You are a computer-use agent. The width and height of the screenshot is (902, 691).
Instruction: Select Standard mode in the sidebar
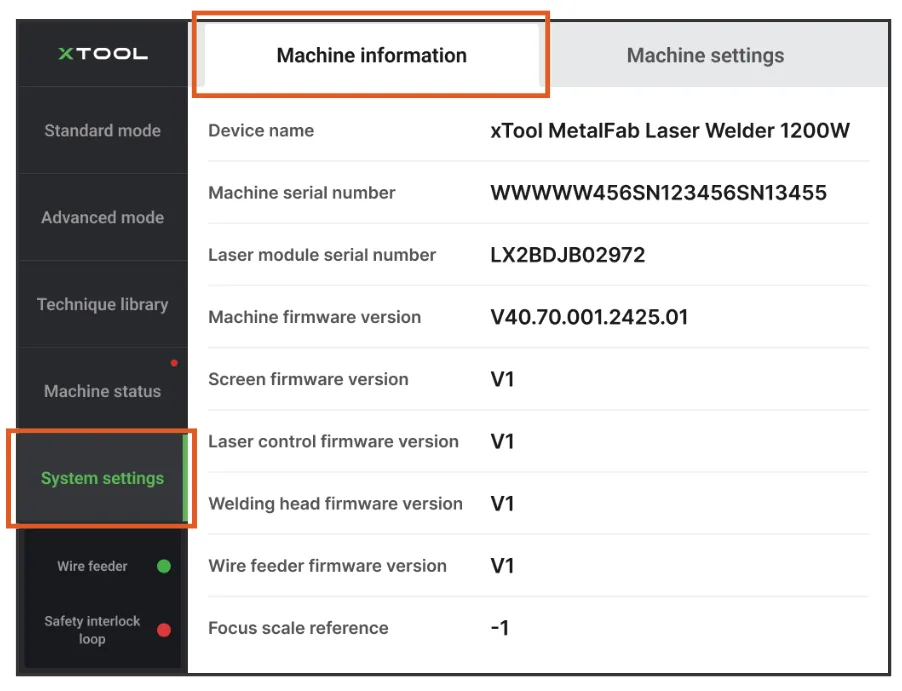tap(102, 131)
